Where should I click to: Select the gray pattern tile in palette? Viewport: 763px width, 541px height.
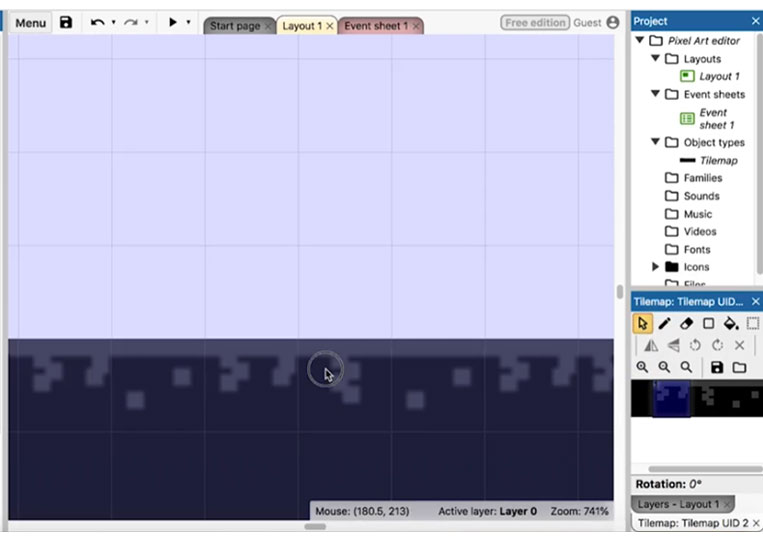point(708,398)
